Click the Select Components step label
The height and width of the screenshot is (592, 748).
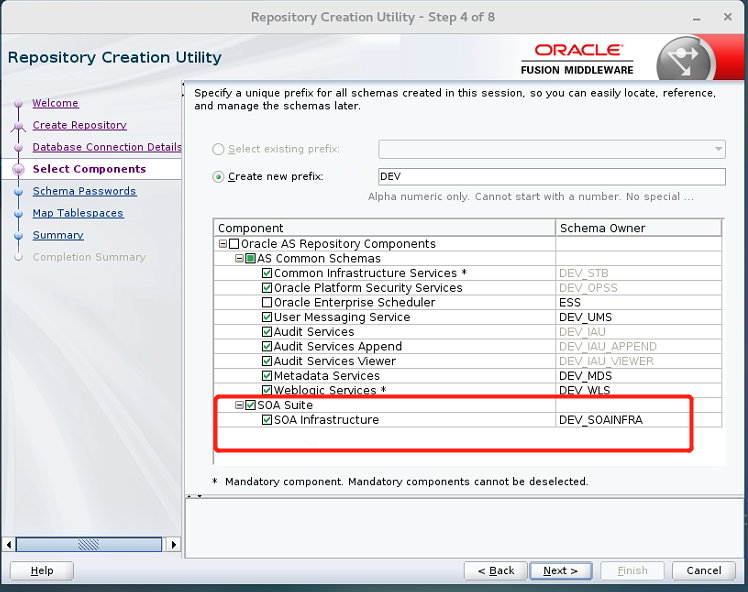[89, 169]
